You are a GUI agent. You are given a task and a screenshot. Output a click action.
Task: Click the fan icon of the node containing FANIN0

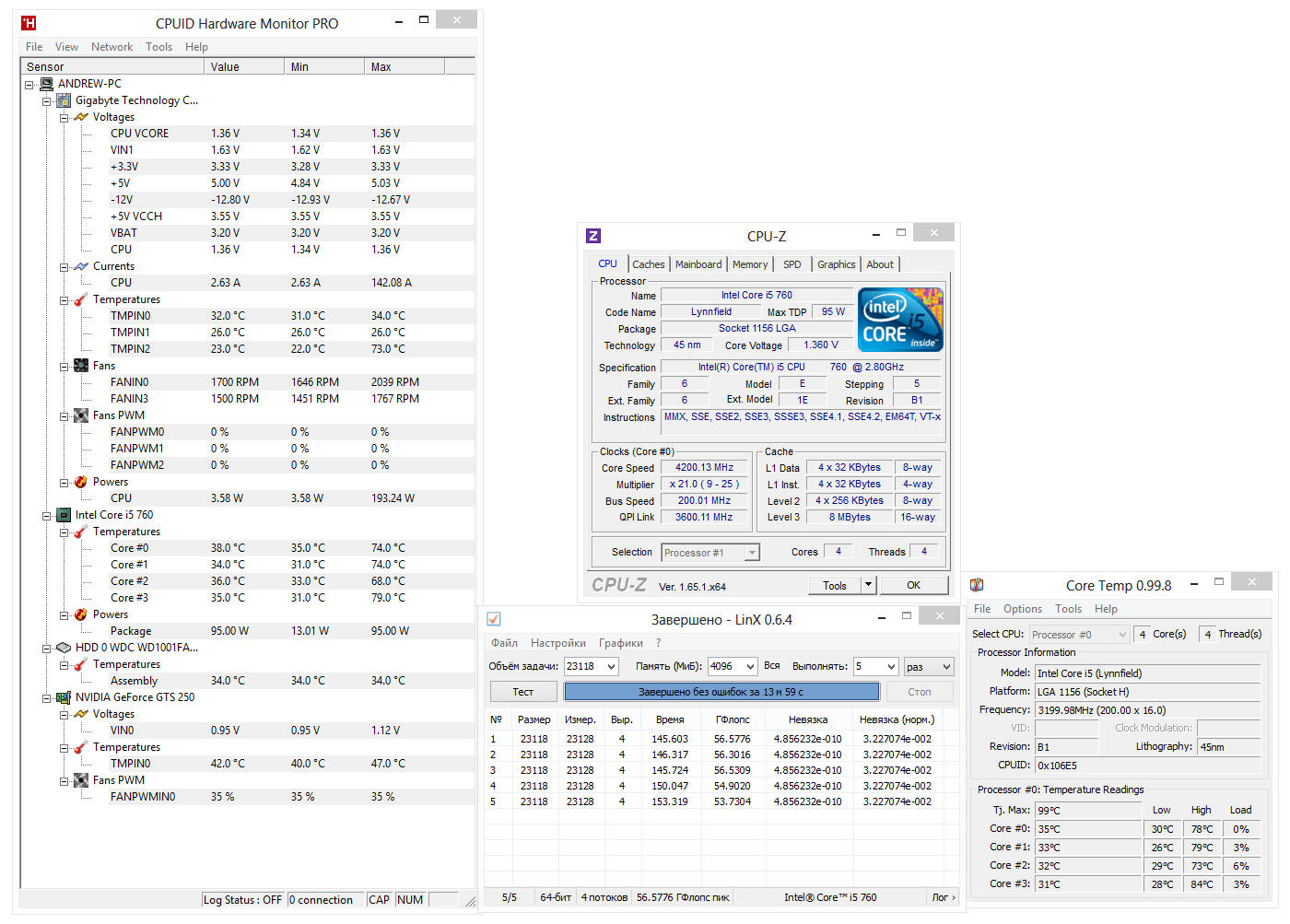click(81, 366)
